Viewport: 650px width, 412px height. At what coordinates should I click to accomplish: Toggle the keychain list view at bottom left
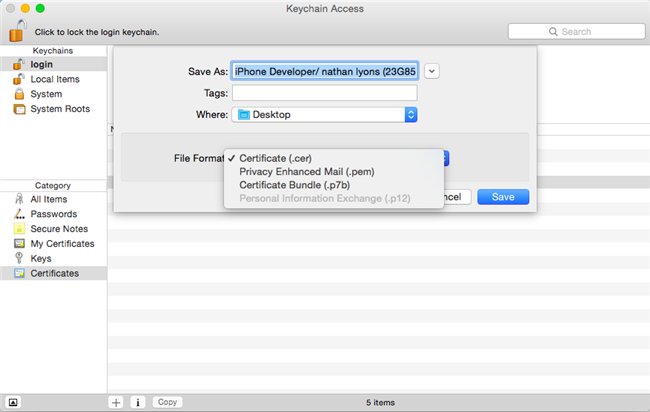click(13, 402)
